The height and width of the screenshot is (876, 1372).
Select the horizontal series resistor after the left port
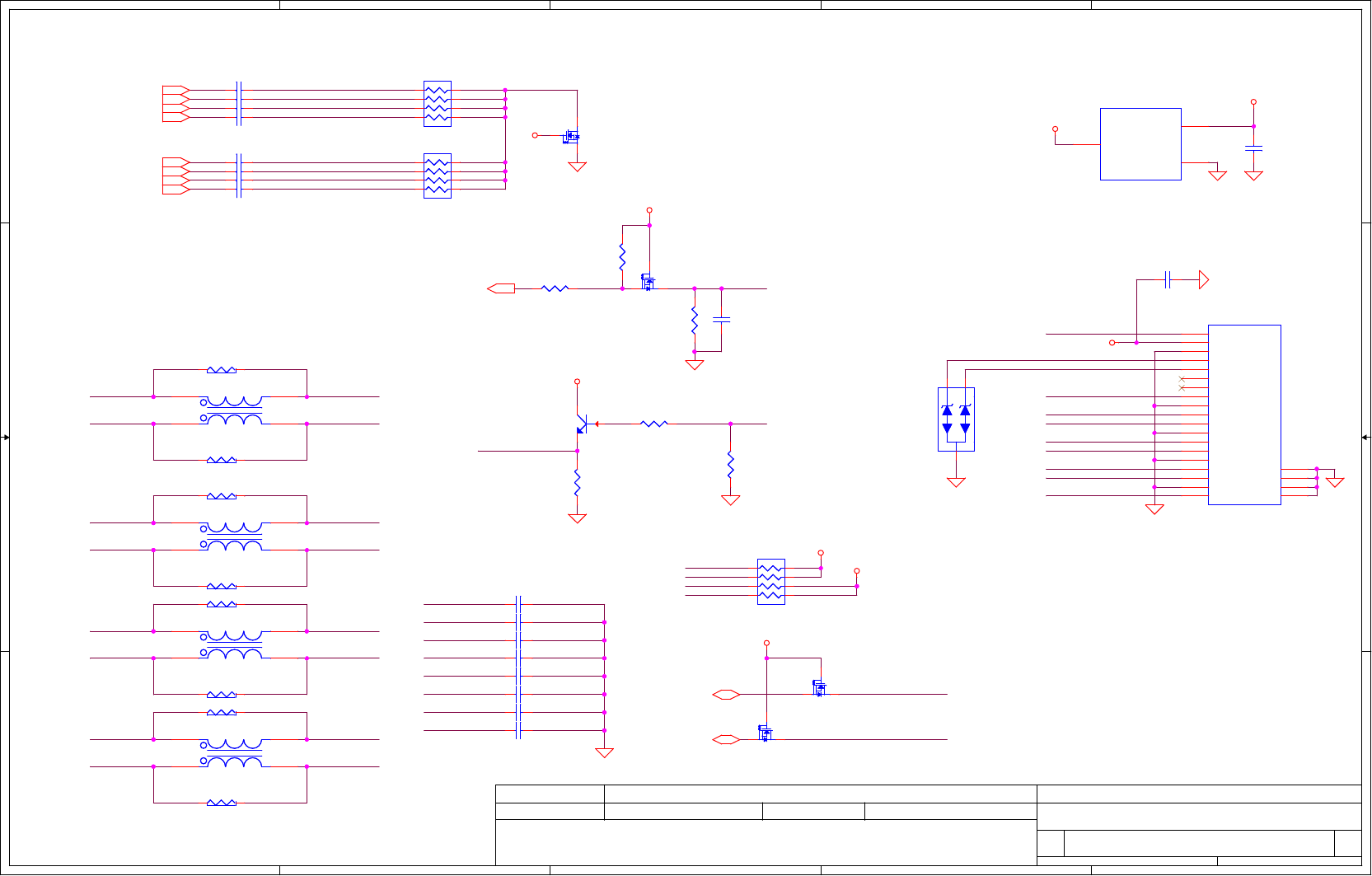tap(555, 288)
